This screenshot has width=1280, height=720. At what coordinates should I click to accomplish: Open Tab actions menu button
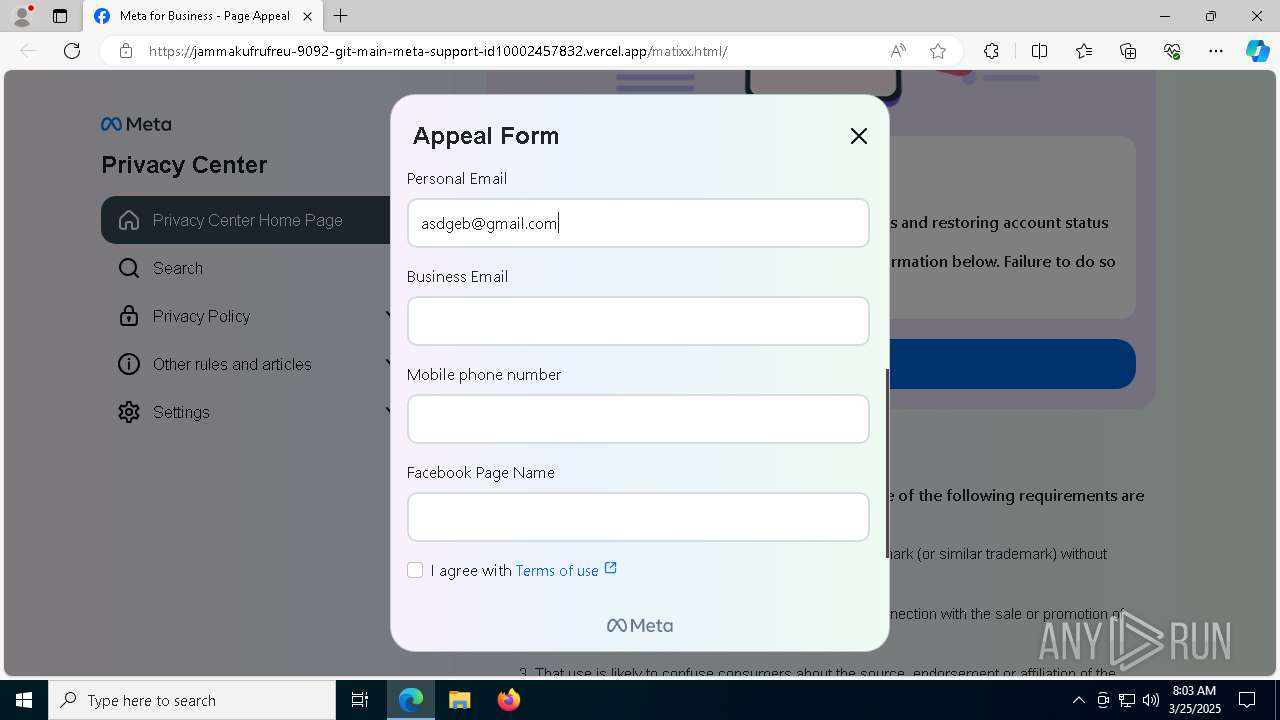[x=60, y=16]
